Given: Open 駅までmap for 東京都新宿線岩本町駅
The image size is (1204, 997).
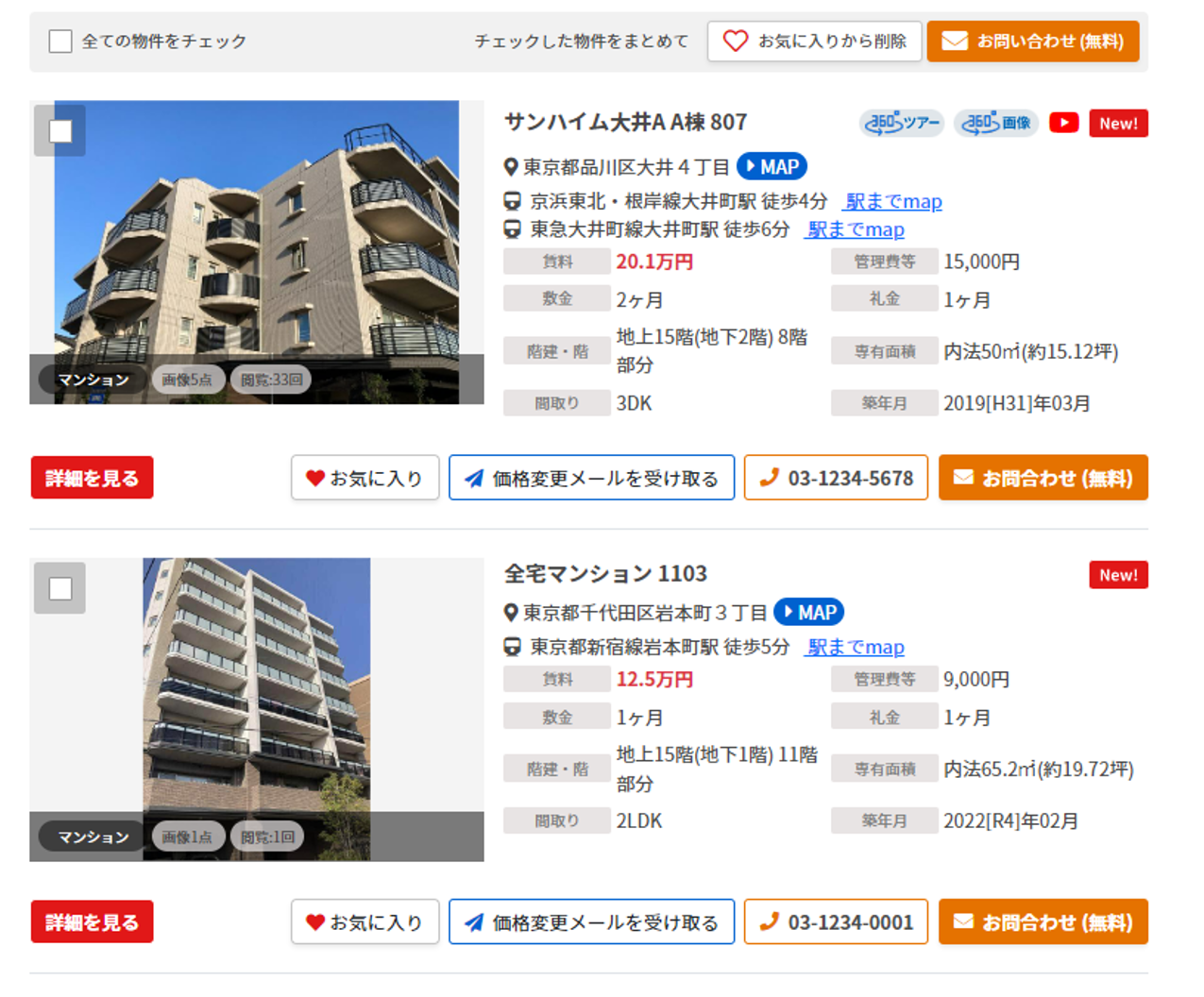Looking at the screenshot, I should coord(855,647).
